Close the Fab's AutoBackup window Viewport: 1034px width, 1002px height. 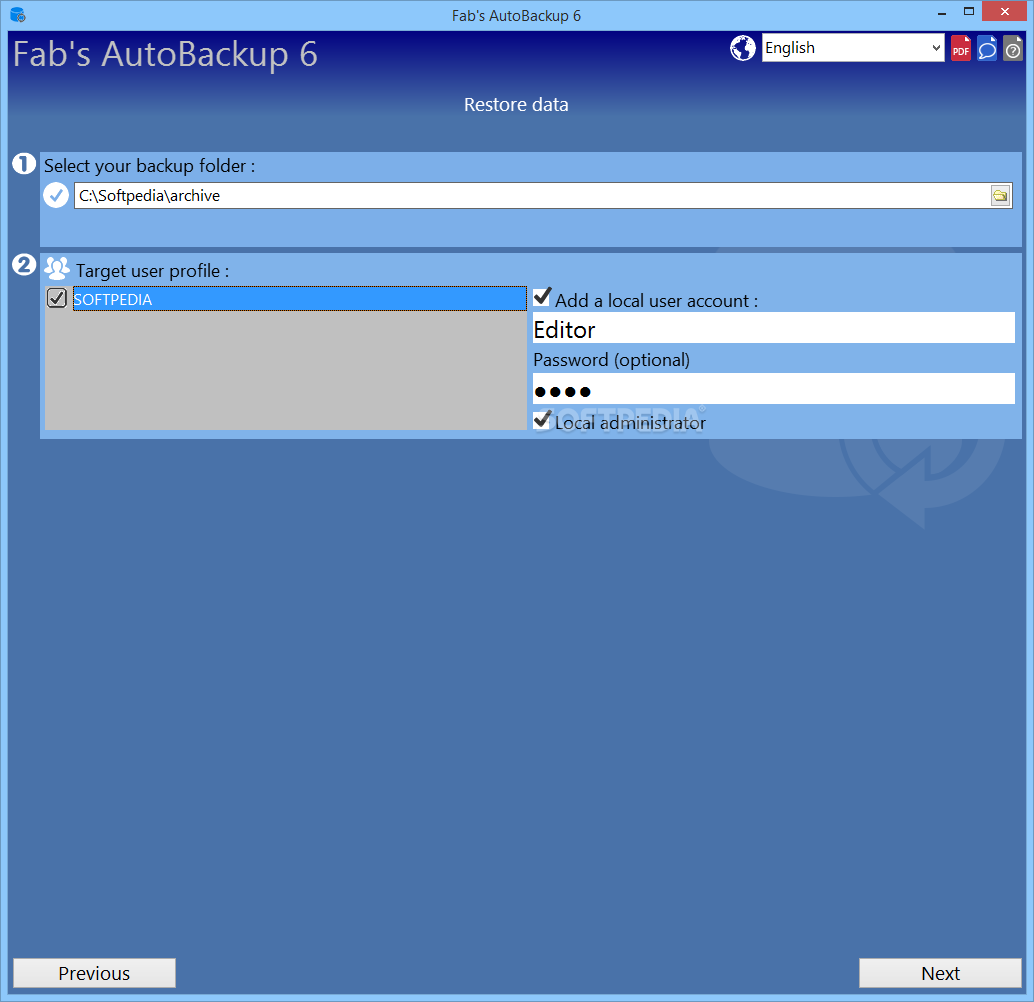[x=1005, y=12]
